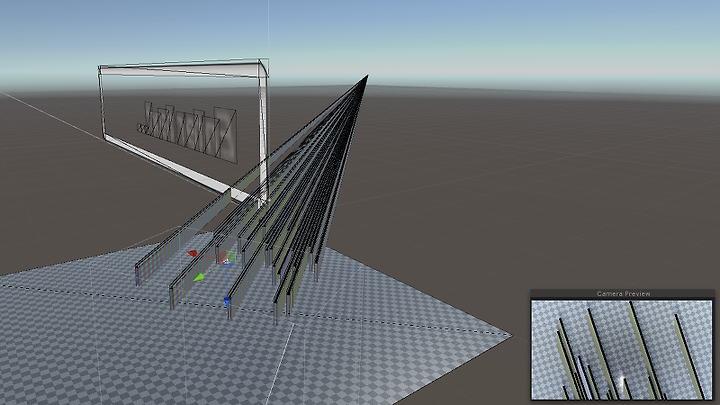The image size is (720, 405).
Task: Select the green Y-axis move arrow
Action: point(198,277)
